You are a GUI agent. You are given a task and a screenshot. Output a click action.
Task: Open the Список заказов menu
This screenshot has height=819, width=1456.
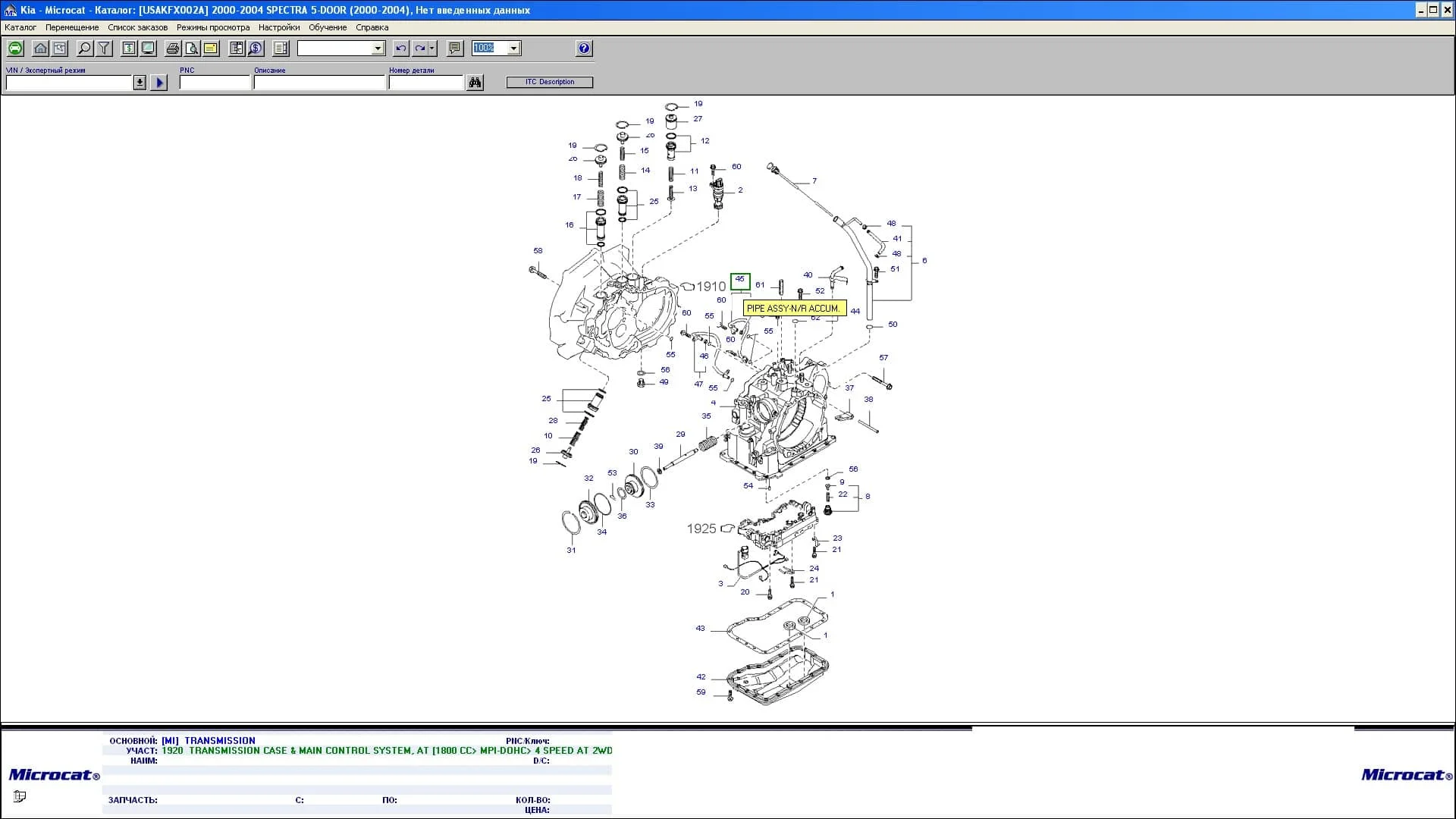137,27
